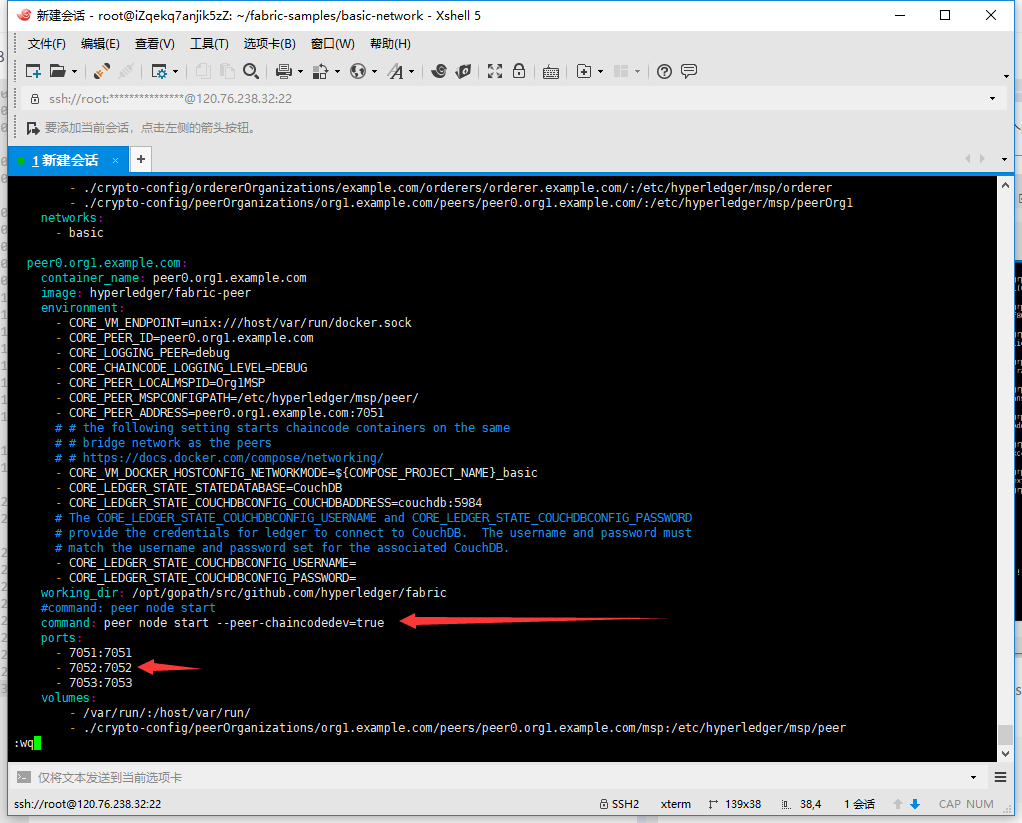1022x823 pixels.
Task: Toggle the screen lock icon
Action: [519, 71]
